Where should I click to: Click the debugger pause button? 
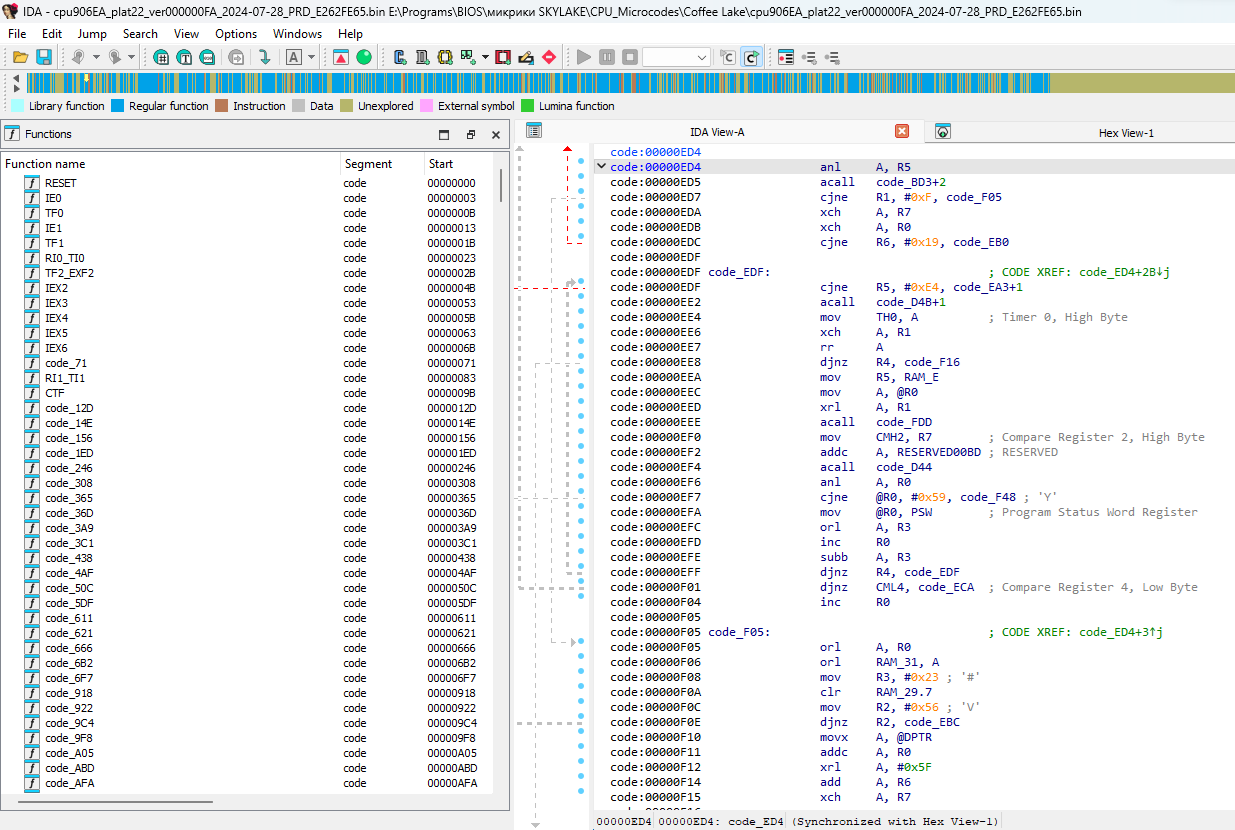click(607, 57)
